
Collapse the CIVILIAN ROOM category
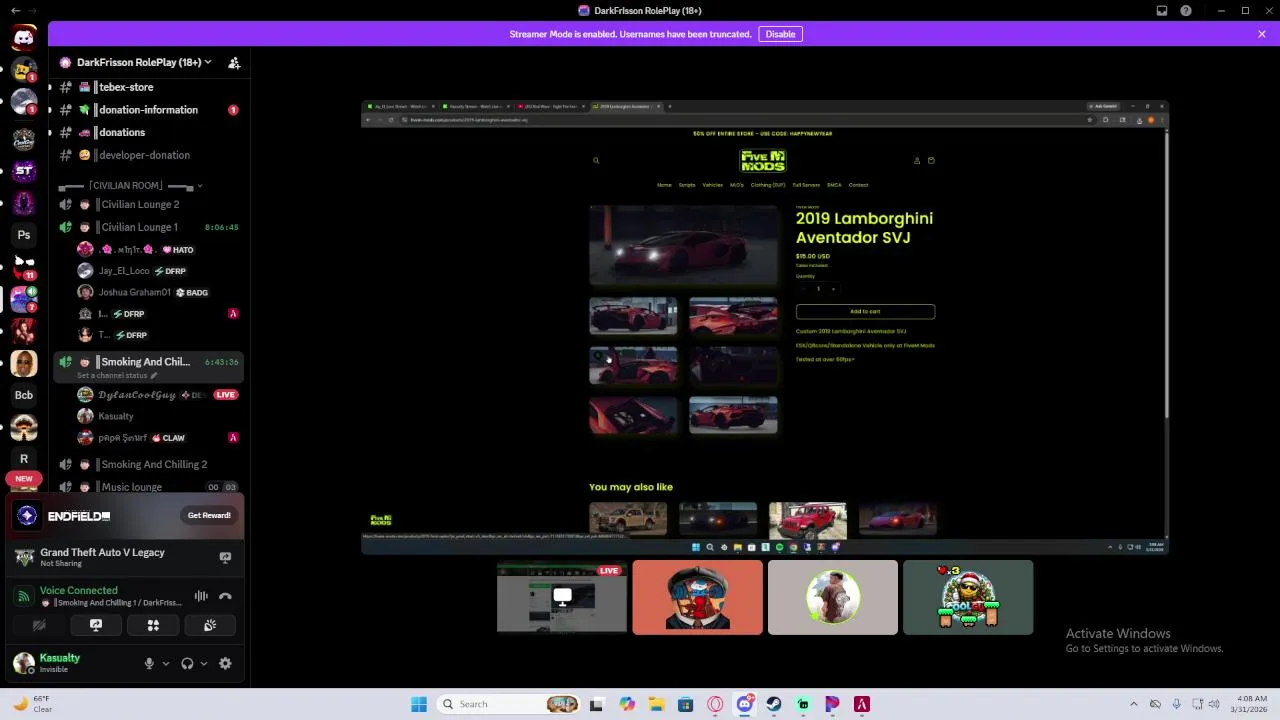click(x=130, y=185)
